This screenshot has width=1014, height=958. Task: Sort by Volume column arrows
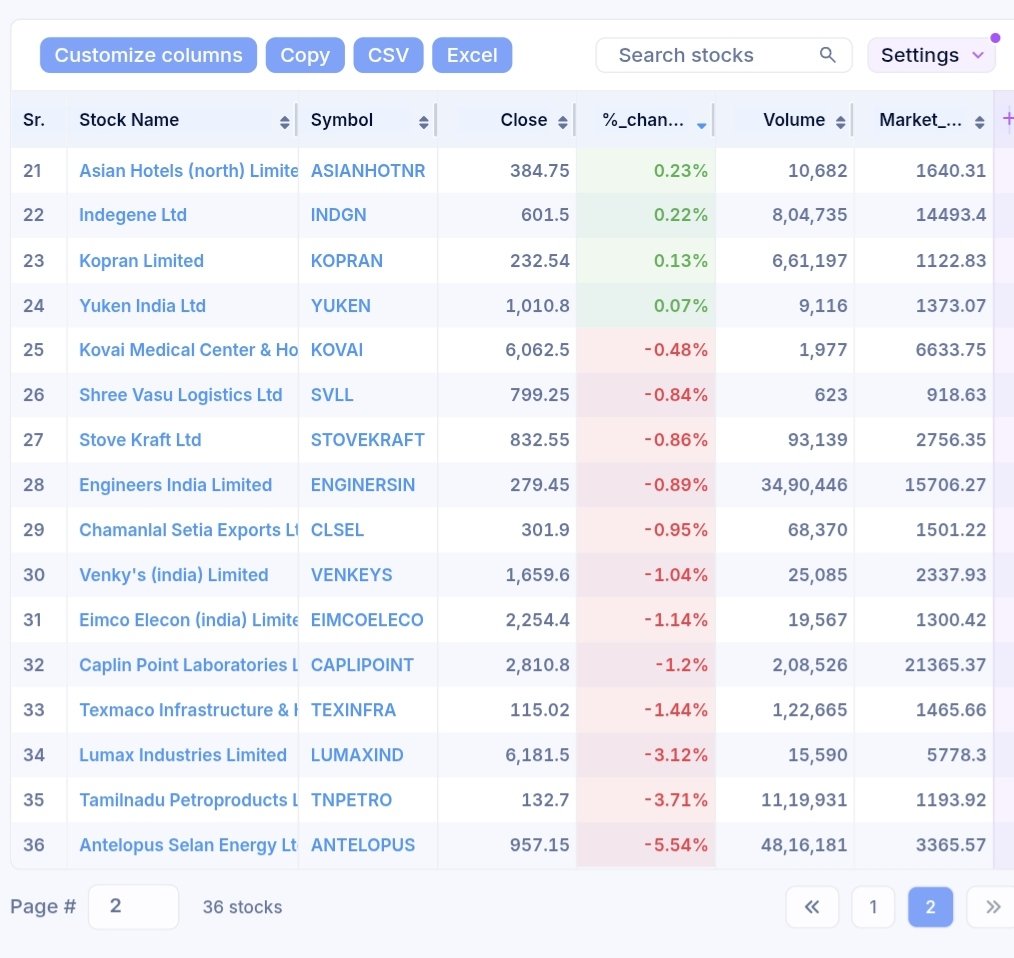840,122
